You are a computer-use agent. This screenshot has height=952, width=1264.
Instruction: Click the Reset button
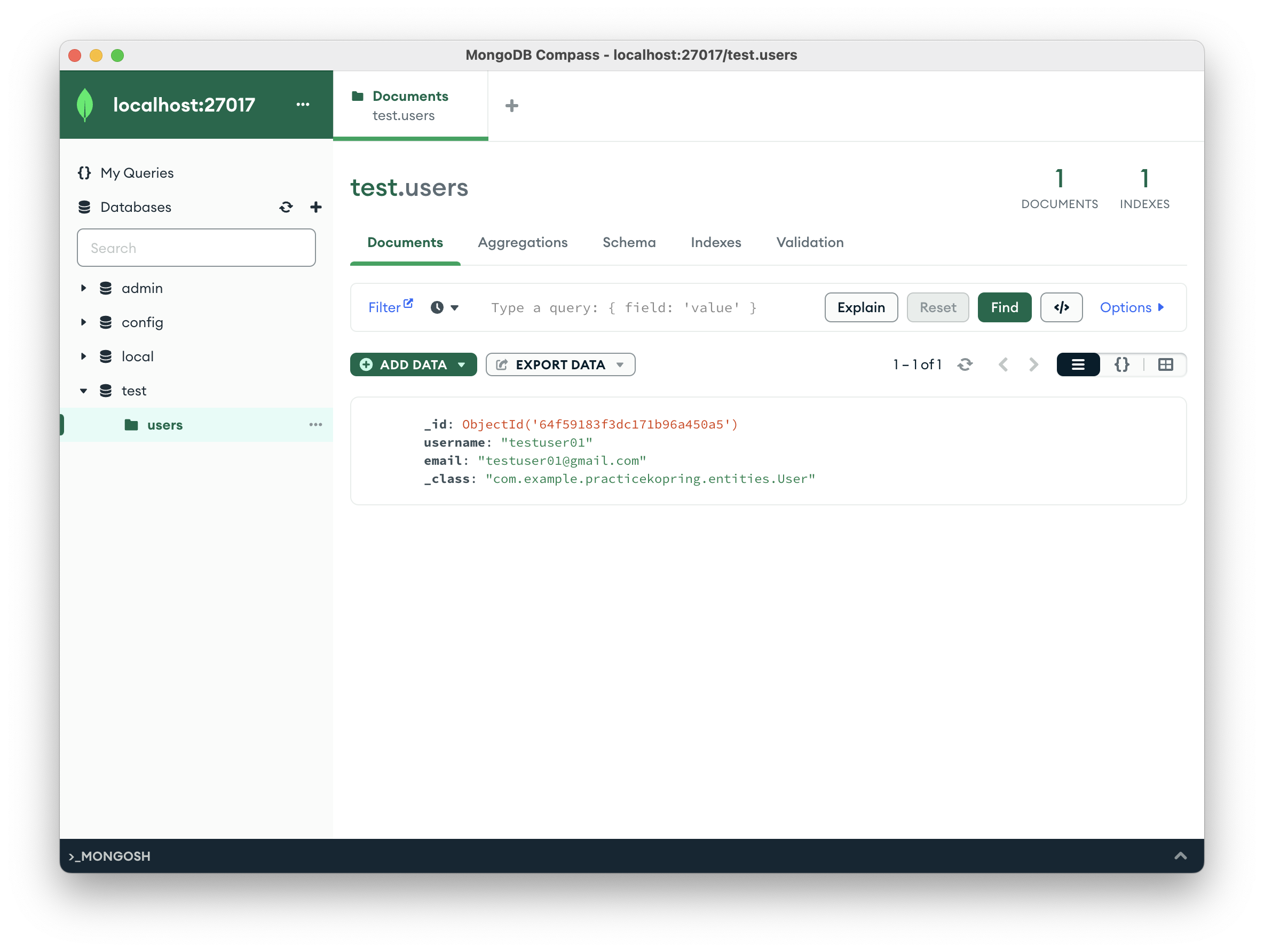click(x=938, y=307)
